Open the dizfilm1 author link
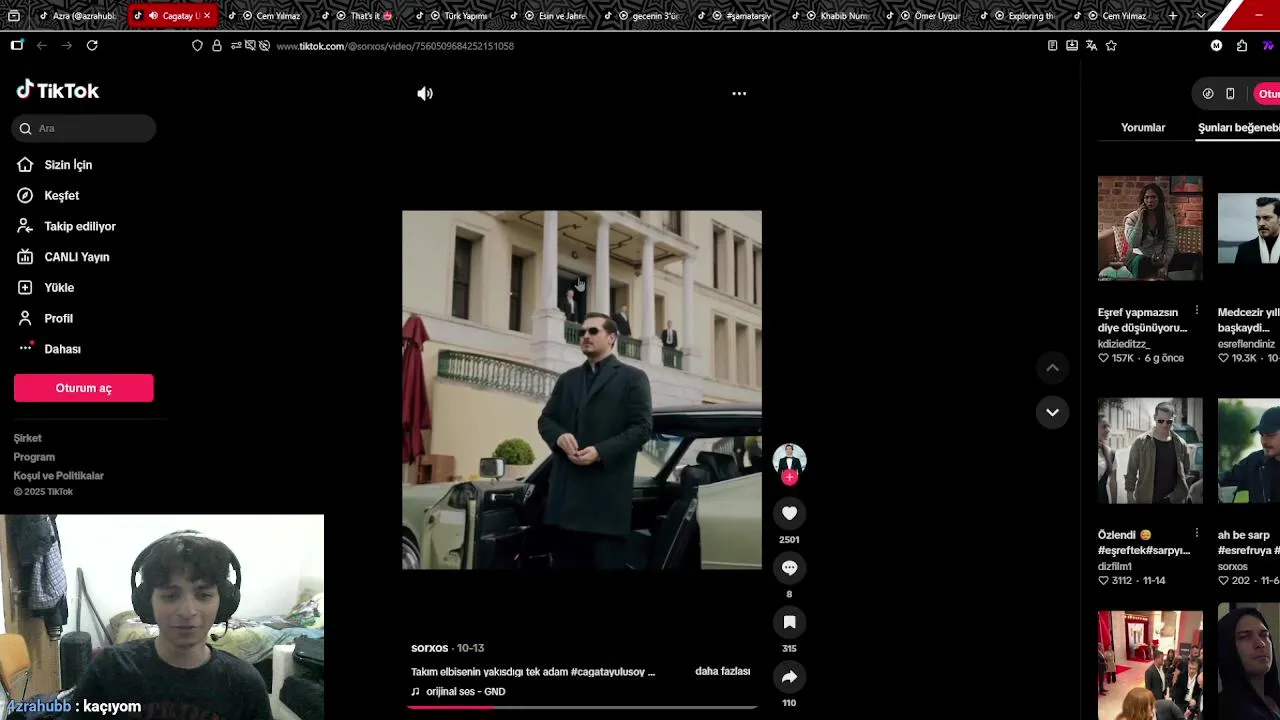Image resolution: width=1280 pixels, height=720 pixels. coord(1115,566)
